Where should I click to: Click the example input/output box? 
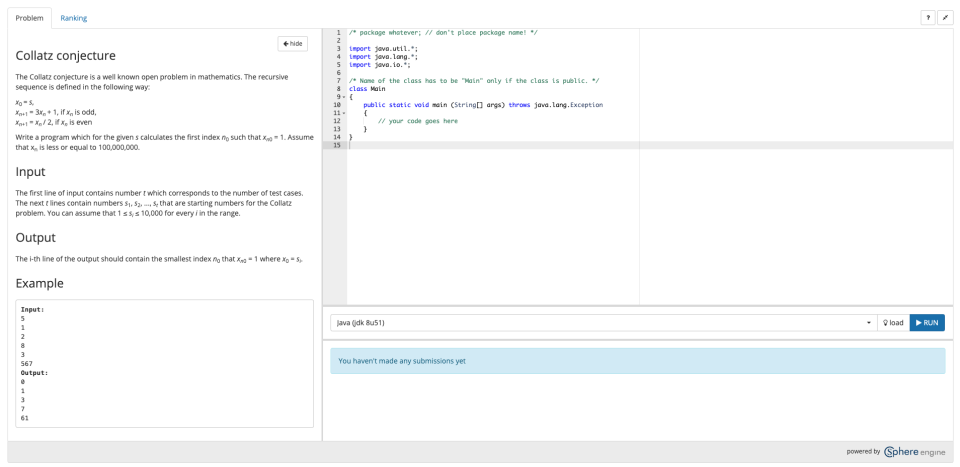coord(164,363)
